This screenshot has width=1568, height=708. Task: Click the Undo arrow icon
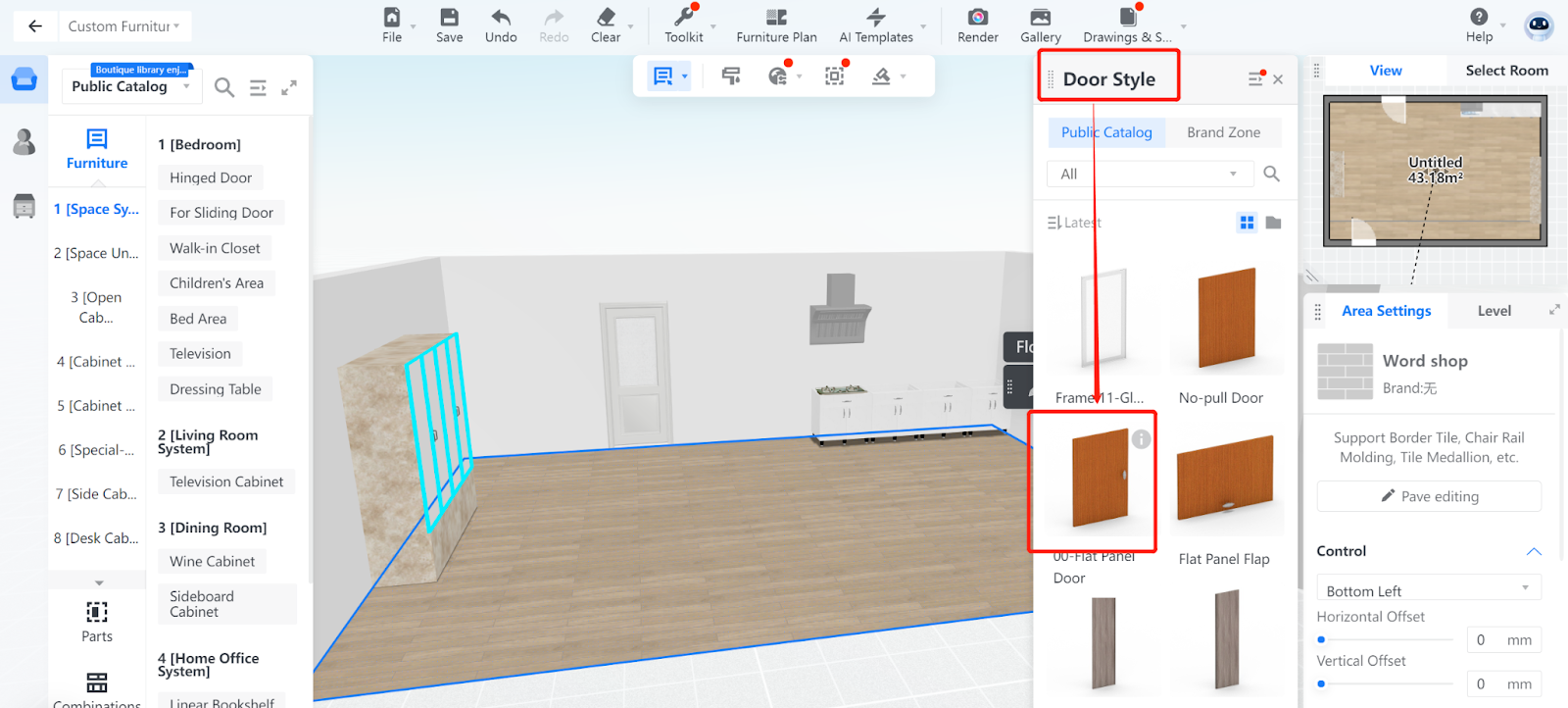[501, 18]
